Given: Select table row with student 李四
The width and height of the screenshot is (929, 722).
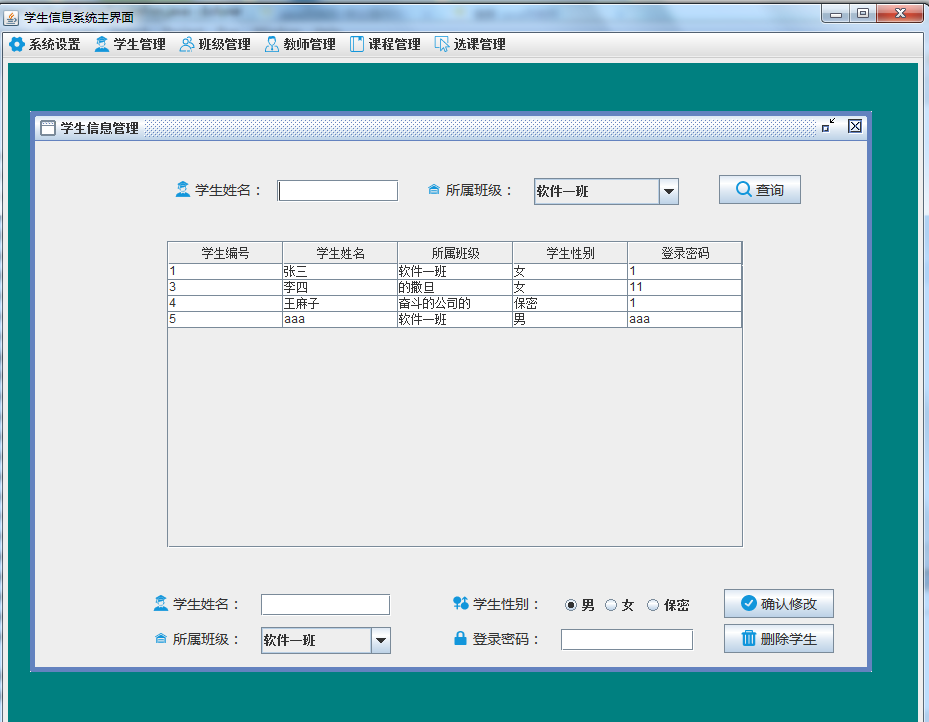Looking at the screenshot, I should (454, 287).
